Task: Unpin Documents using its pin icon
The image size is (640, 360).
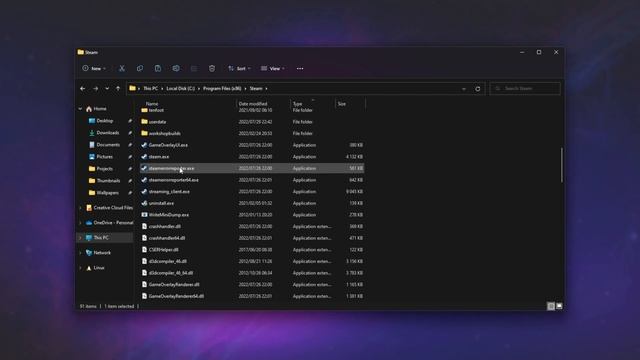Action: click(x=130, y=145)
